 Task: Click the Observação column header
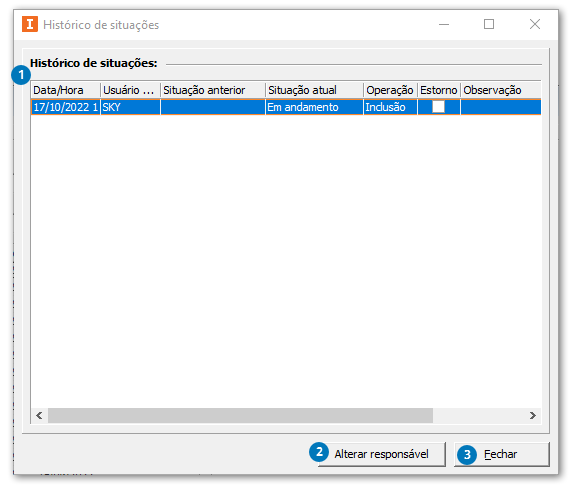(x=501, y=90)
